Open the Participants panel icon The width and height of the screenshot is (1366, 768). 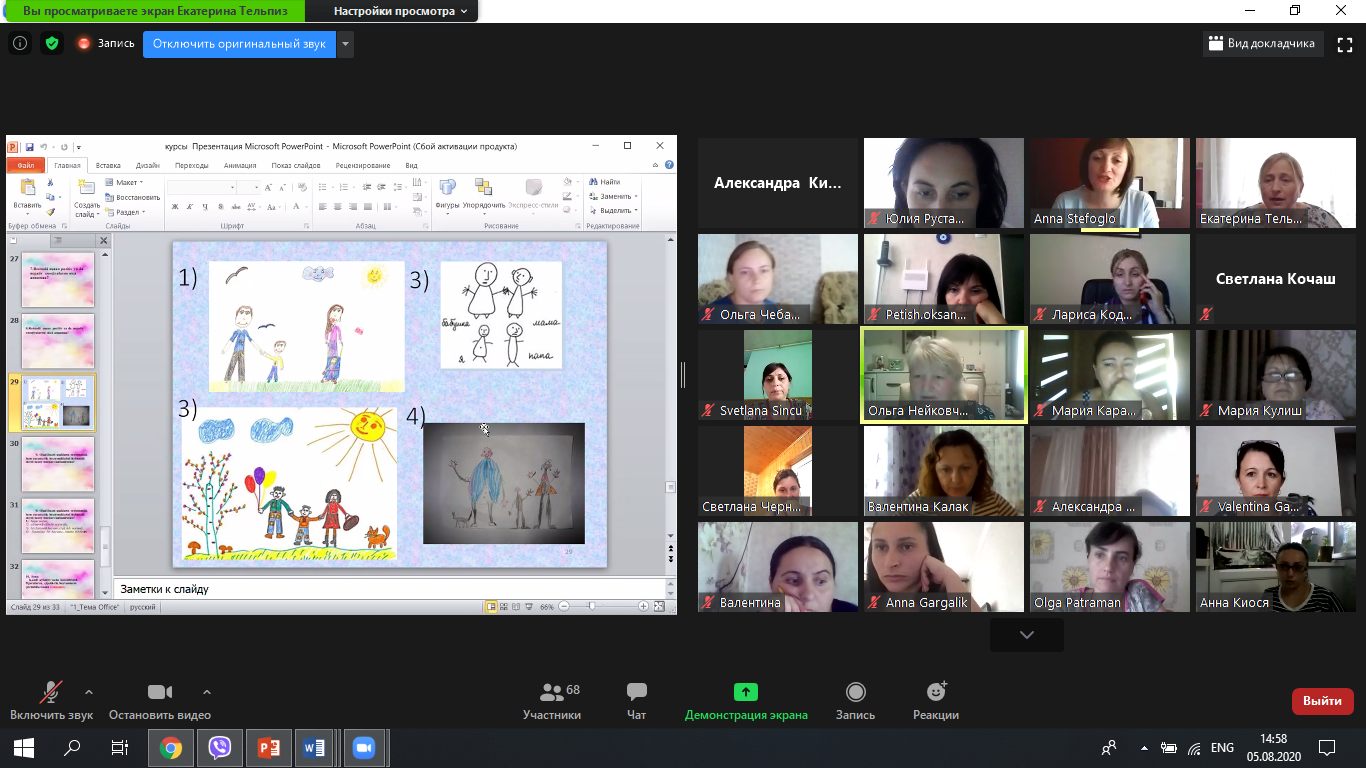click(x=551, y=692)
